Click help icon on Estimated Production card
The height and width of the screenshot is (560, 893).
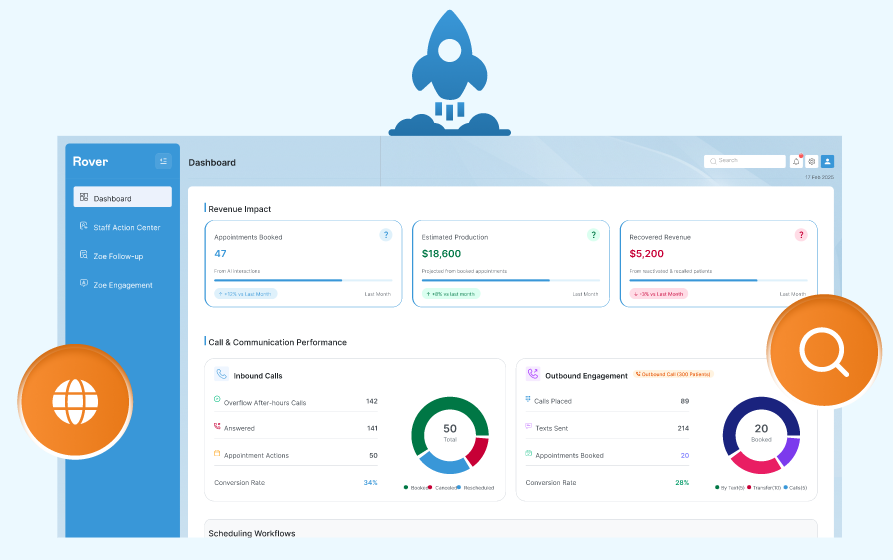click(x=593, y=235)
